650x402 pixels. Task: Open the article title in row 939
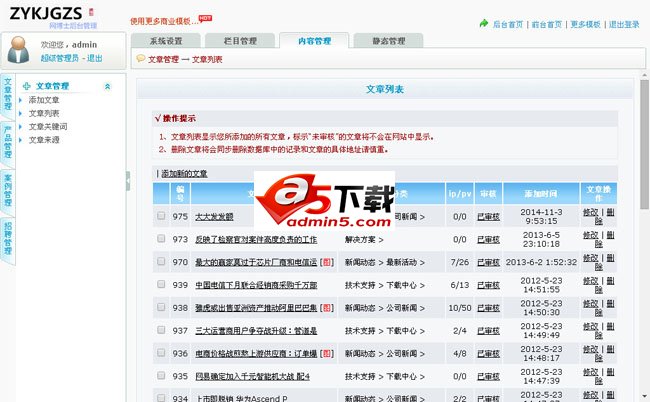click(256, 285)
